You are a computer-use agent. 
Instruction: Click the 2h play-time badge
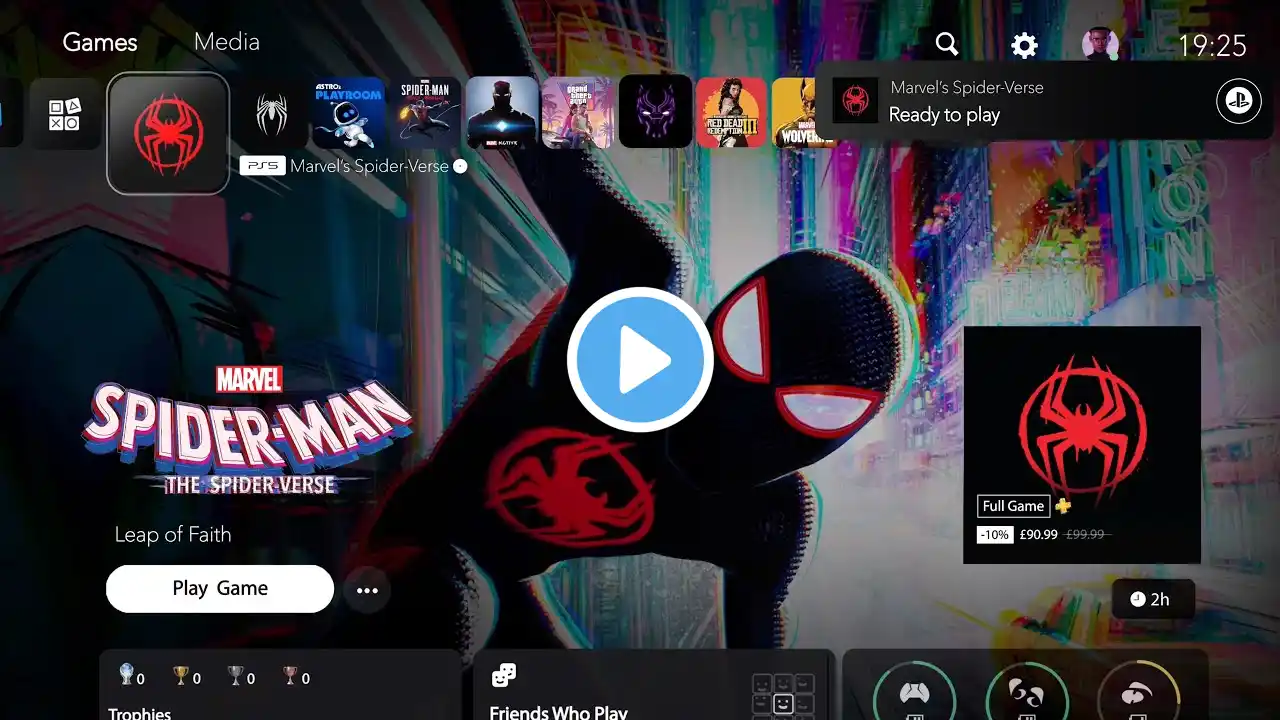pos(1153,599)
